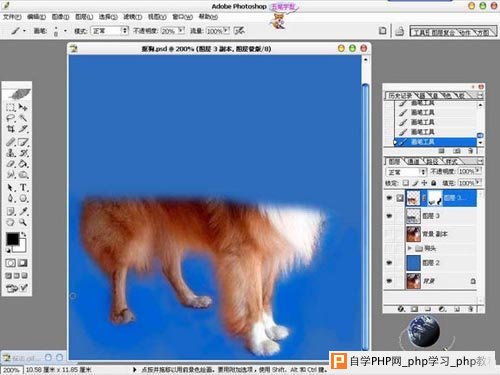The width and height of the screenshot is (500, 375).
Task: Click the brush opacity 20% field
Action: point(172,31)
